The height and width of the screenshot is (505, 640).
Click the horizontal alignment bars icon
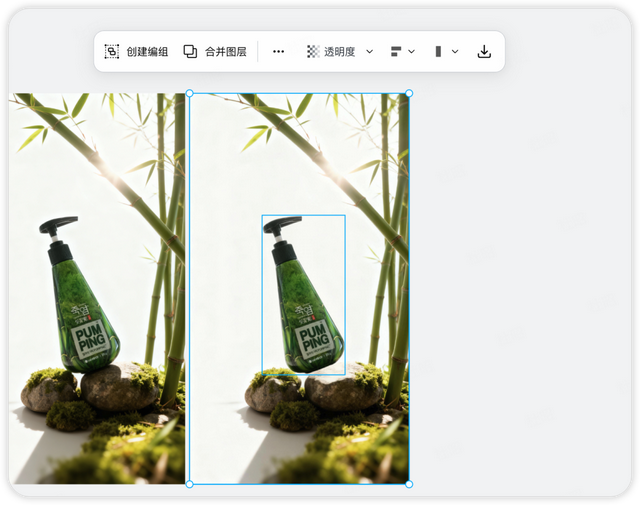396,52
